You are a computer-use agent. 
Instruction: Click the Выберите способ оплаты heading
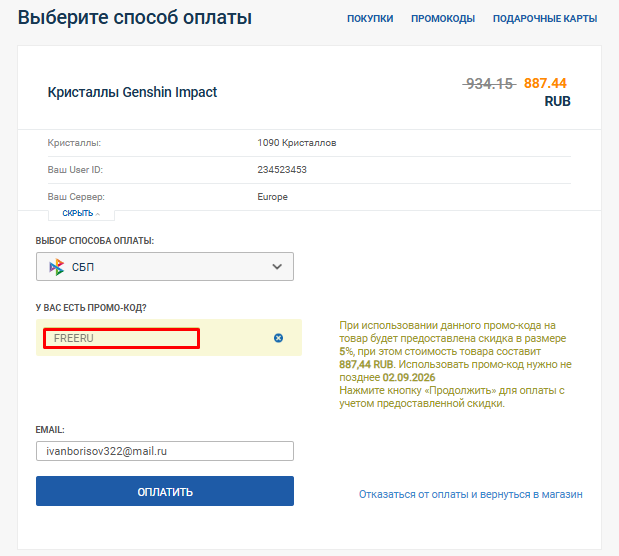coord(135,18)
